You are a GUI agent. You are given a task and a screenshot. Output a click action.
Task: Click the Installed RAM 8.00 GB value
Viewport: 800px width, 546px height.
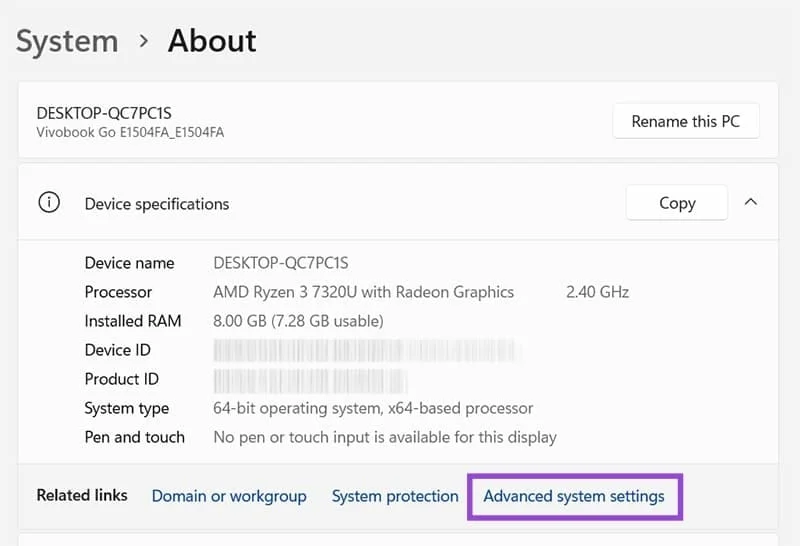(x=298, y=321)
